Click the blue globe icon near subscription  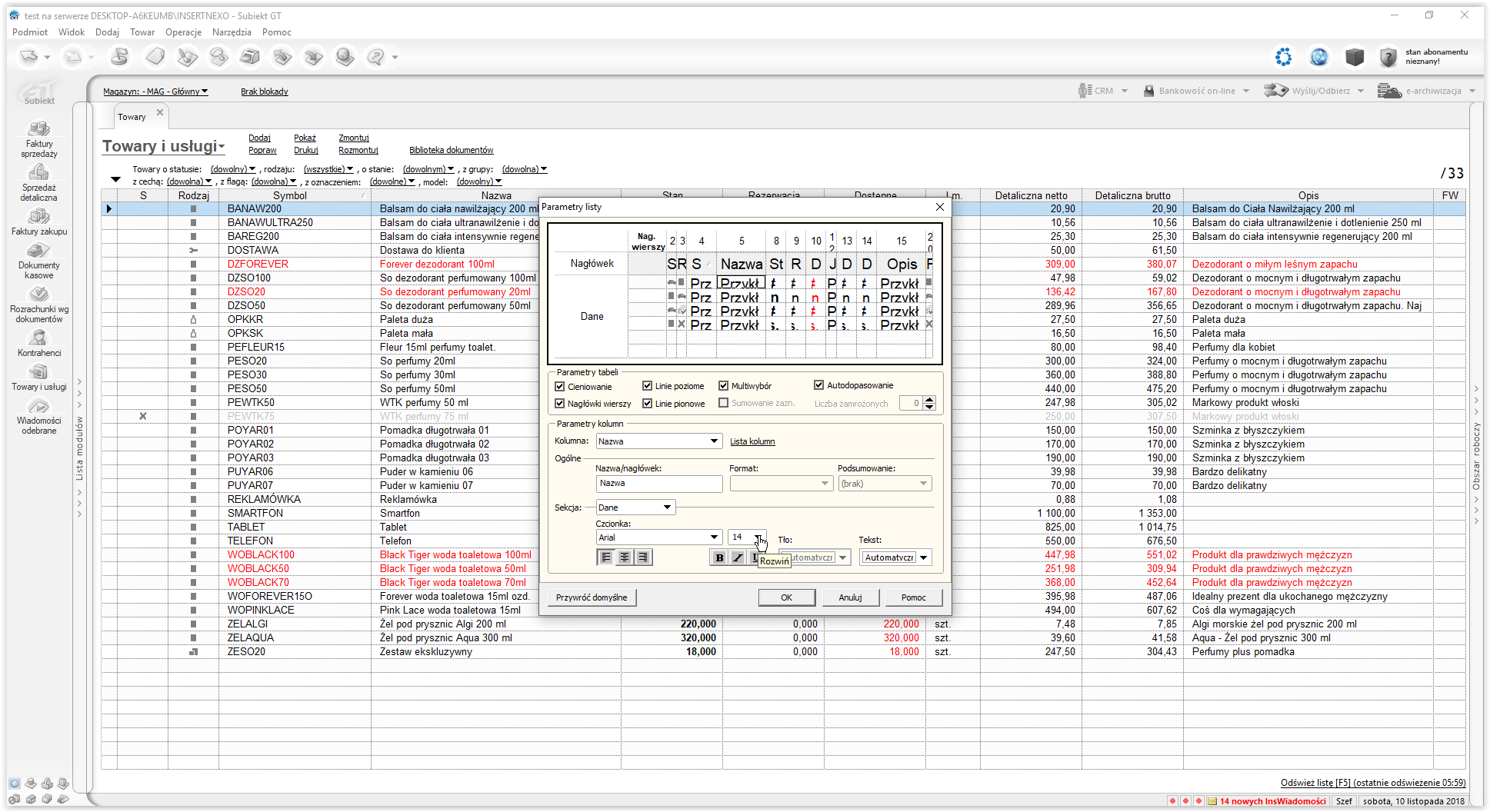tap(1319, 57)
